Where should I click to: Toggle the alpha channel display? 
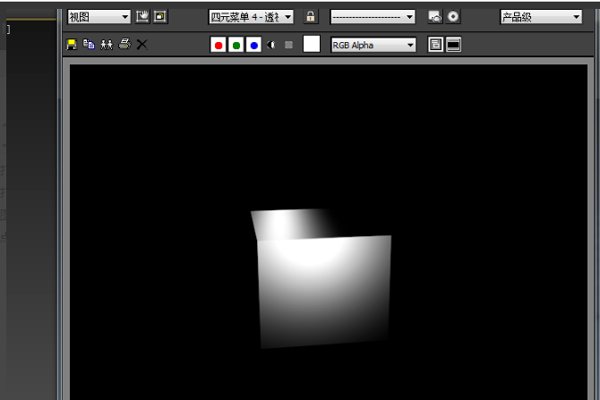272,45
